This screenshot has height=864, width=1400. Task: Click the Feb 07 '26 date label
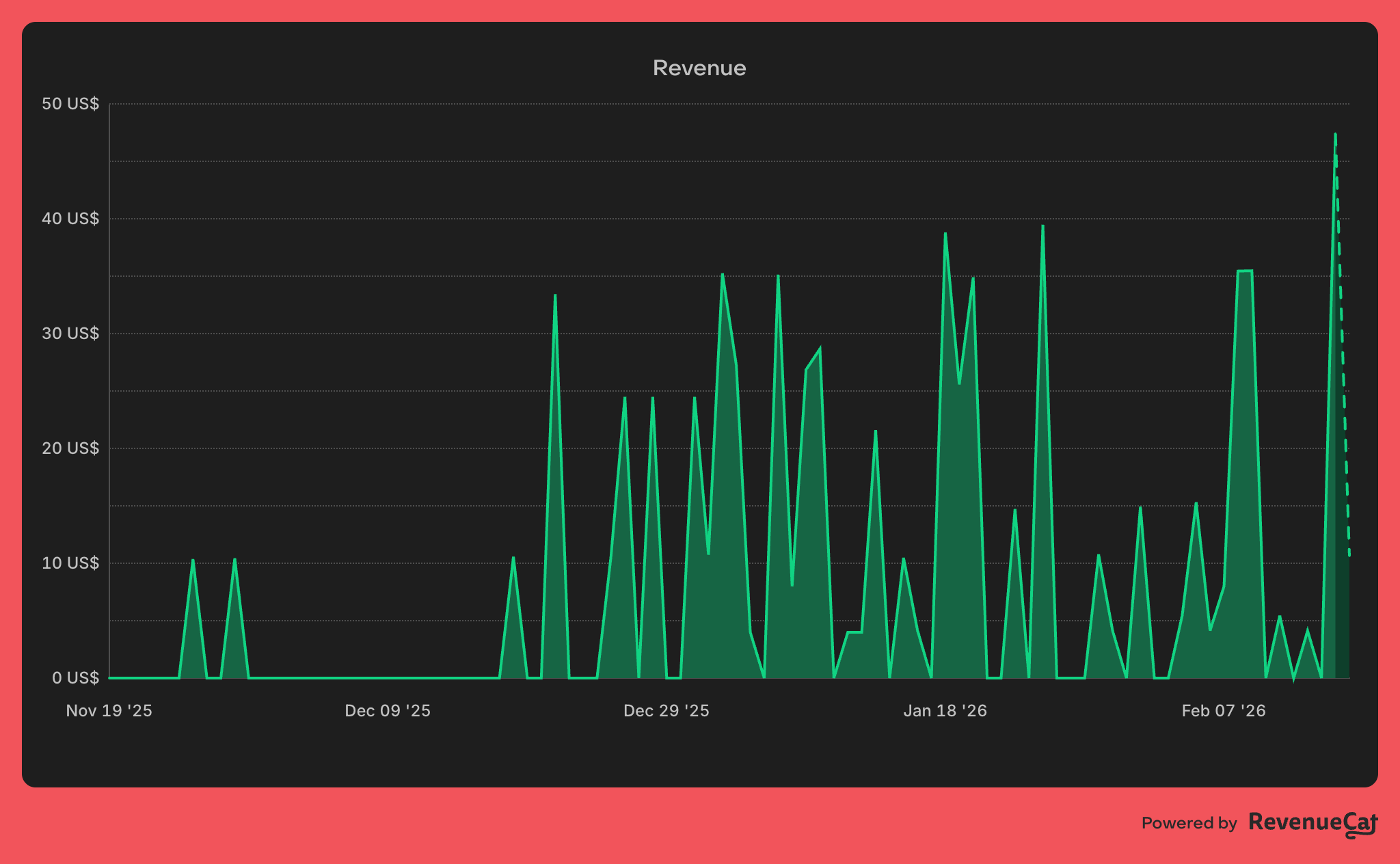(1224, 711)
